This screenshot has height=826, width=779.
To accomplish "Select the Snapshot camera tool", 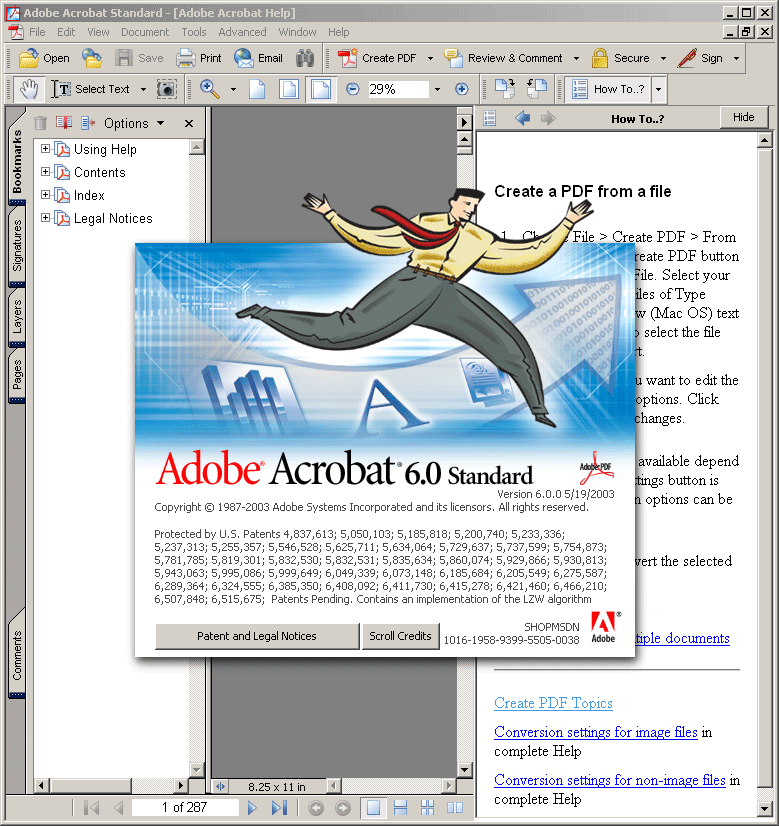I will coord(166,89).
